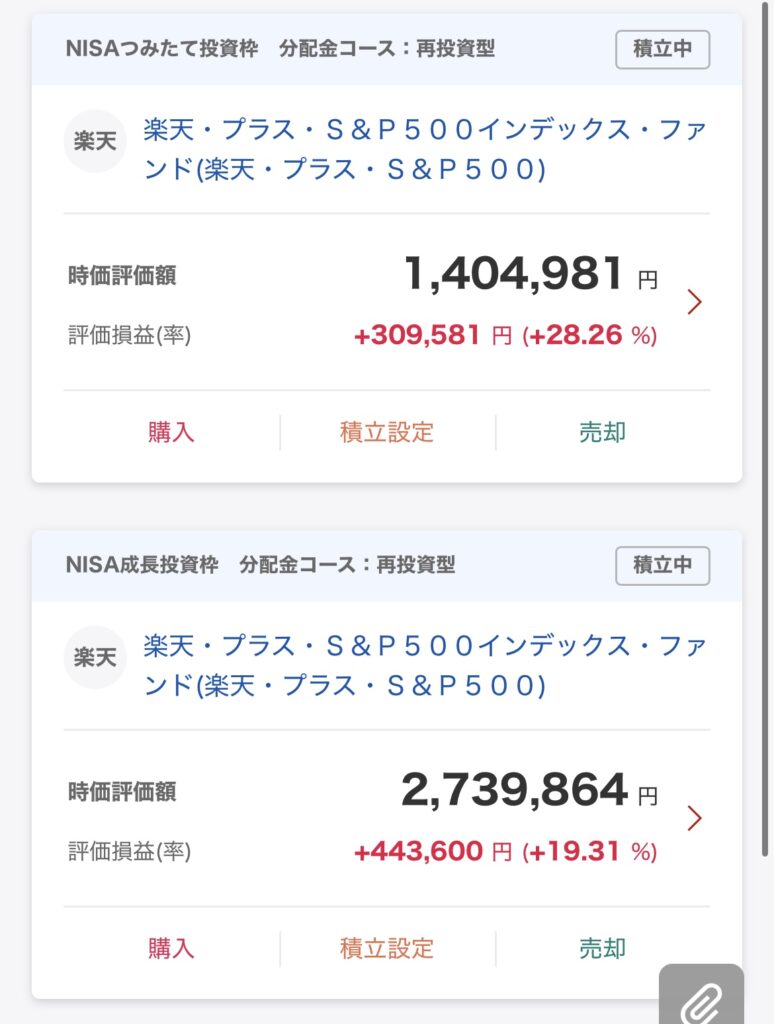Select 積立設定 in the NISAつみたて投資枠 card
The width and height of the screenshot is (774, 1024).
(387, 432)
